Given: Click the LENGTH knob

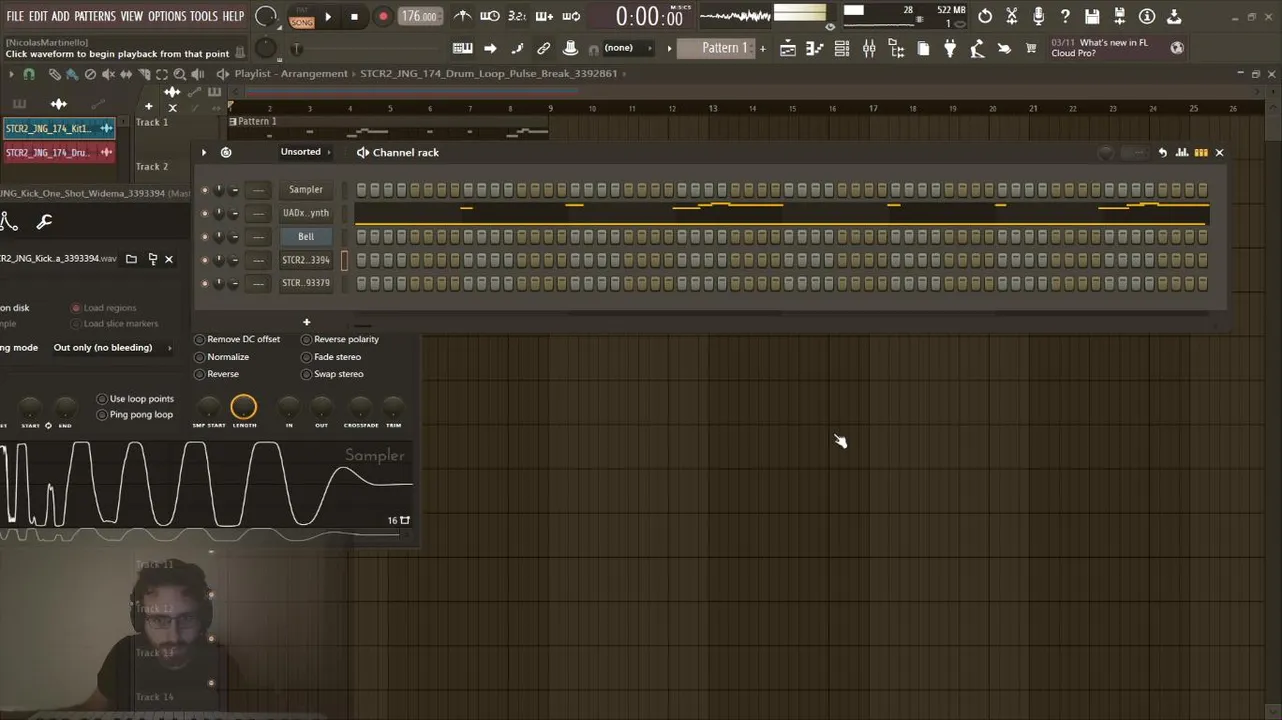Looking at the screenshot, I should 244,407.
